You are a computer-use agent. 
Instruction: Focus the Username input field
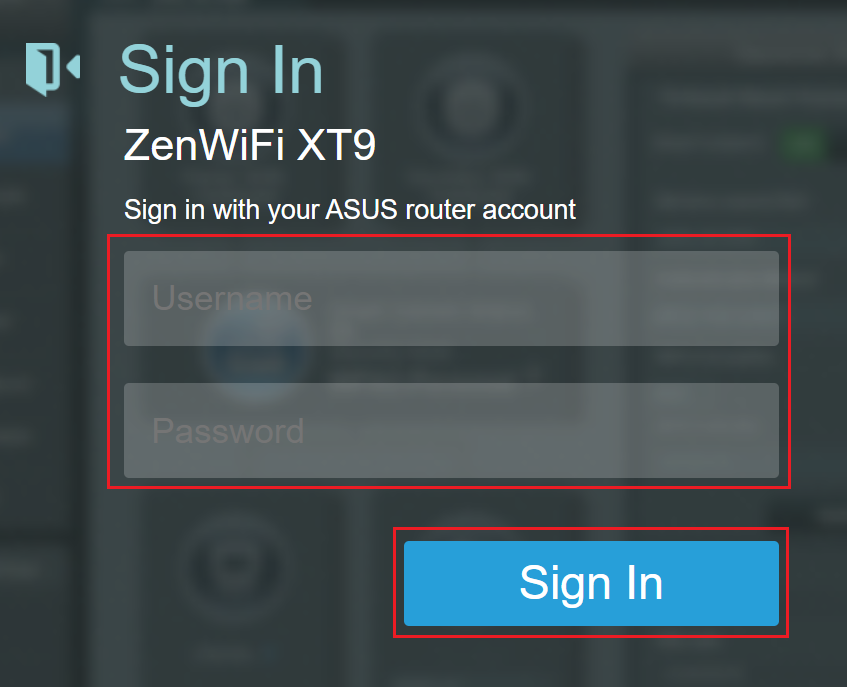[451, 298]
